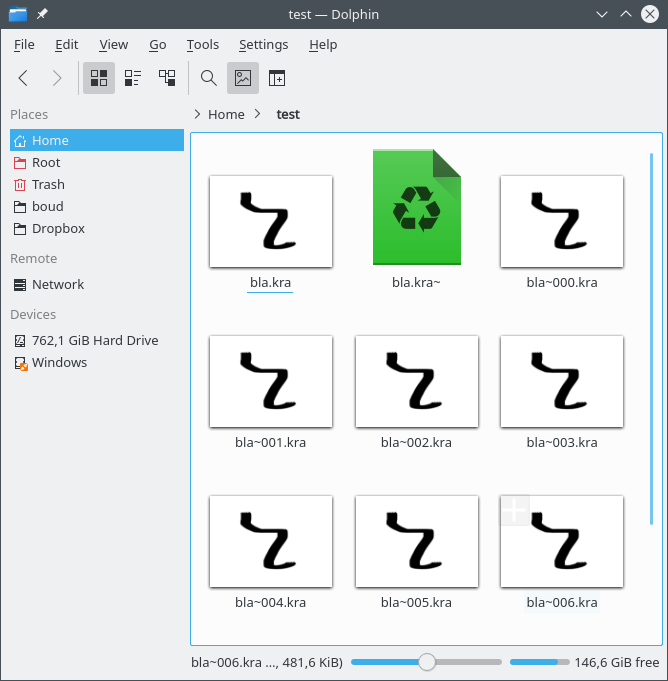
Task: Click the selection plus on bla~006.kra
Action: pyautogui.click(x=514, y=510)
